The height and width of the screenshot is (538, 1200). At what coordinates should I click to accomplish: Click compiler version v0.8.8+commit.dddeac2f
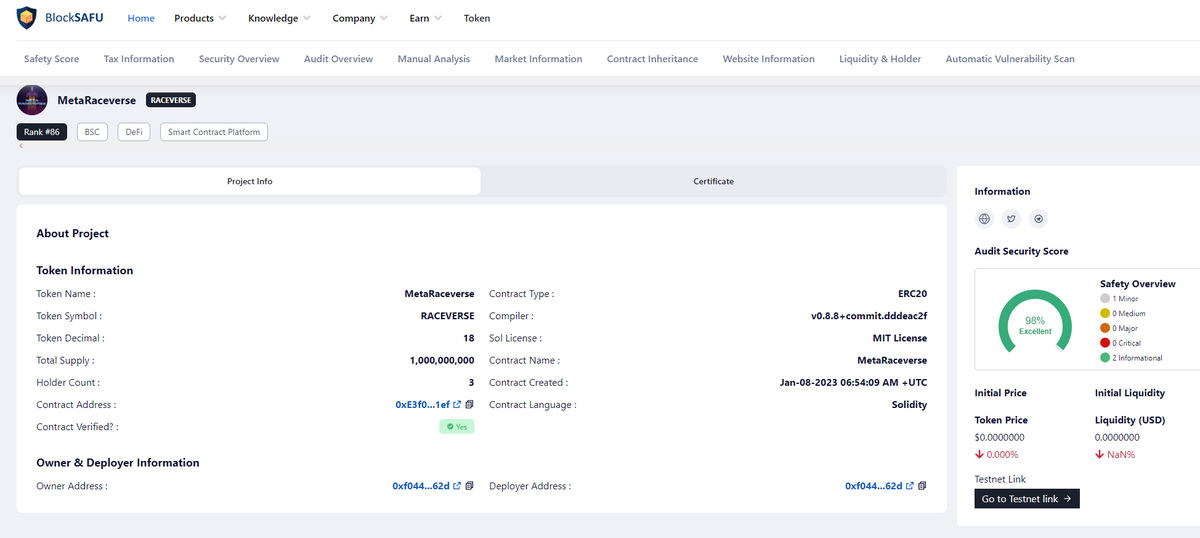[x=869, y=316]
